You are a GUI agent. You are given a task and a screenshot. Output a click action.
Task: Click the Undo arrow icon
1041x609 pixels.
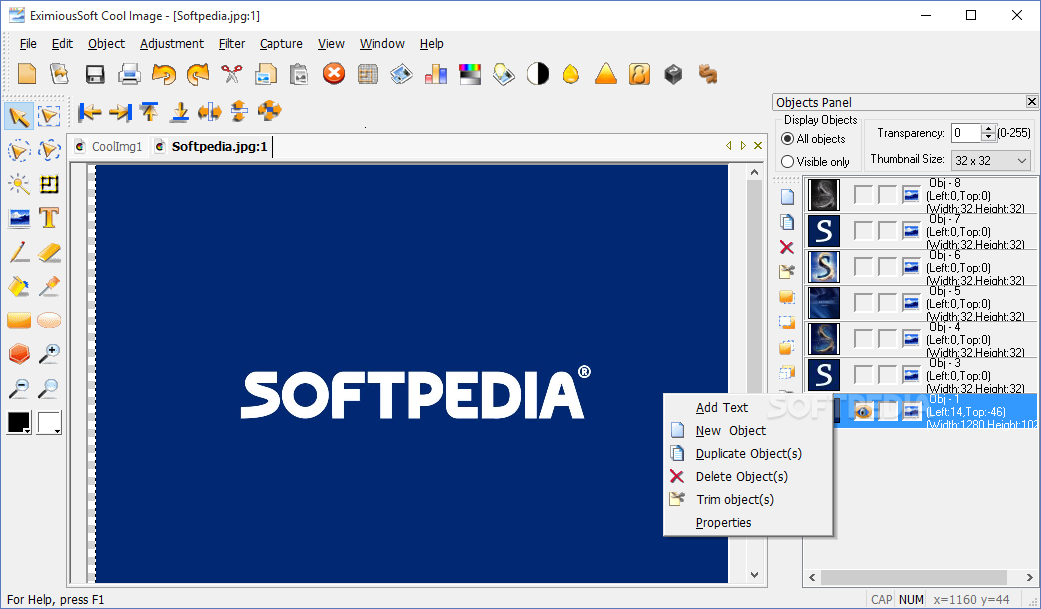163,74
